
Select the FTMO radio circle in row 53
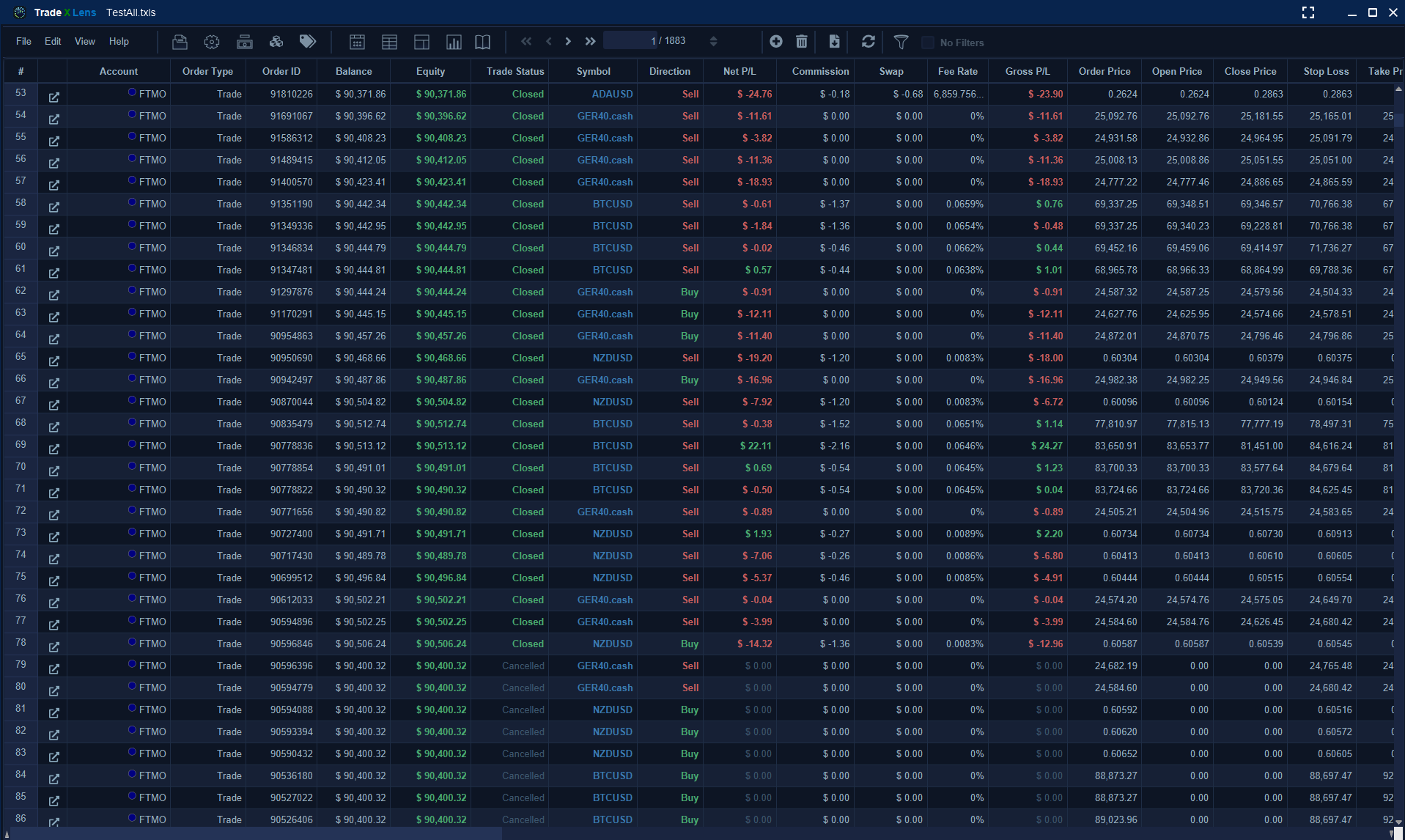click(132, 92)
